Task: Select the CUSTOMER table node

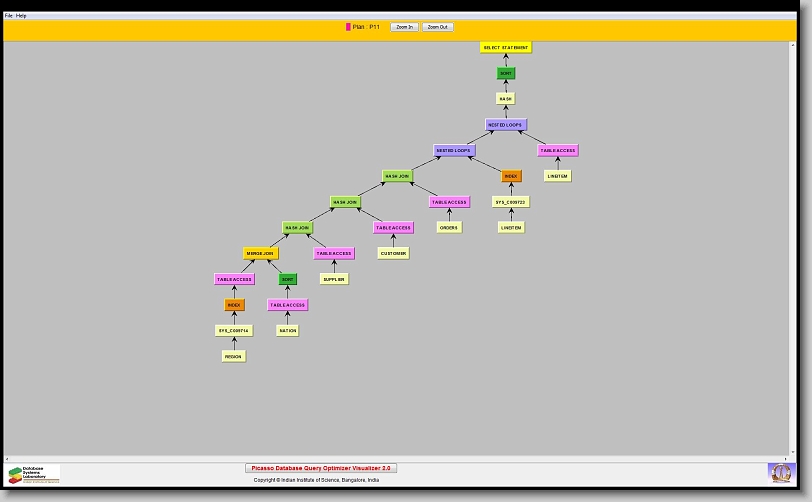Action: (393, 253)
